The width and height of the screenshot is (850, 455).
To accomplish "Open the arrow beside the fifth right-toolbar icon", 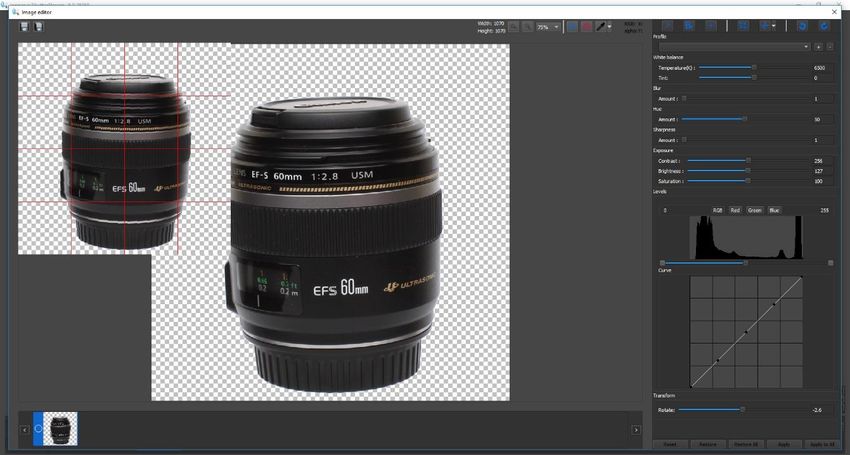I will 774,26.
